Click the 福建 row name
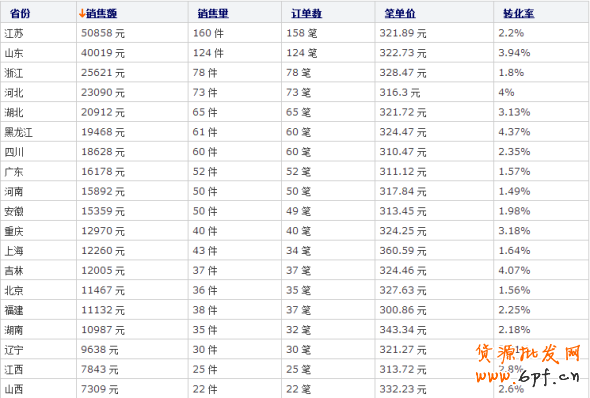 (14, 310)
